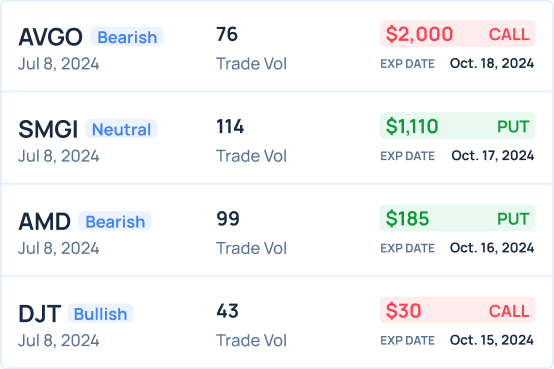The height and width of the screenshot is (369, 554).
Task: Open the SMGI ticker symbol
Action: pos(48,129)
